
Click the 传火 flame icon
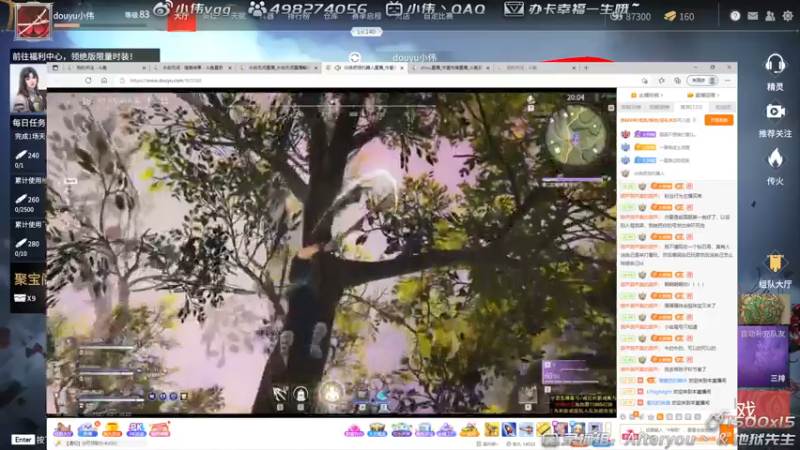tap(775, 159)
